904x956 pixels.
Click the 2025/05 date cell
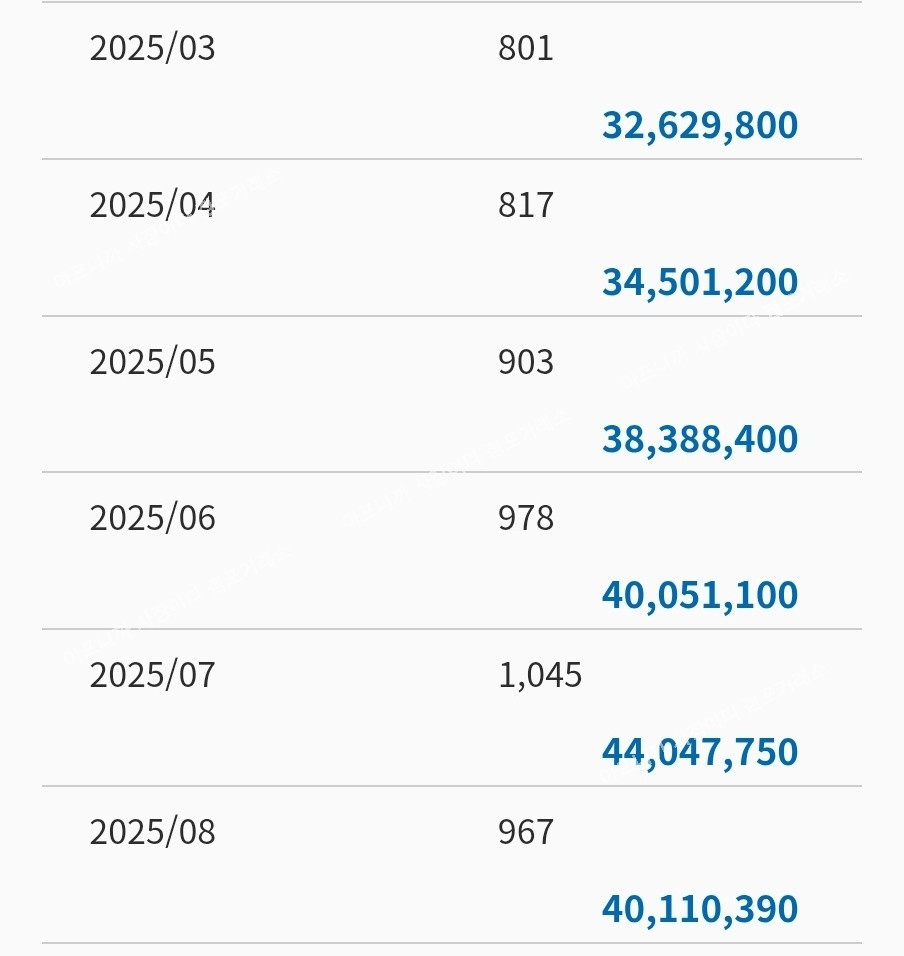[x=152, y=362]
